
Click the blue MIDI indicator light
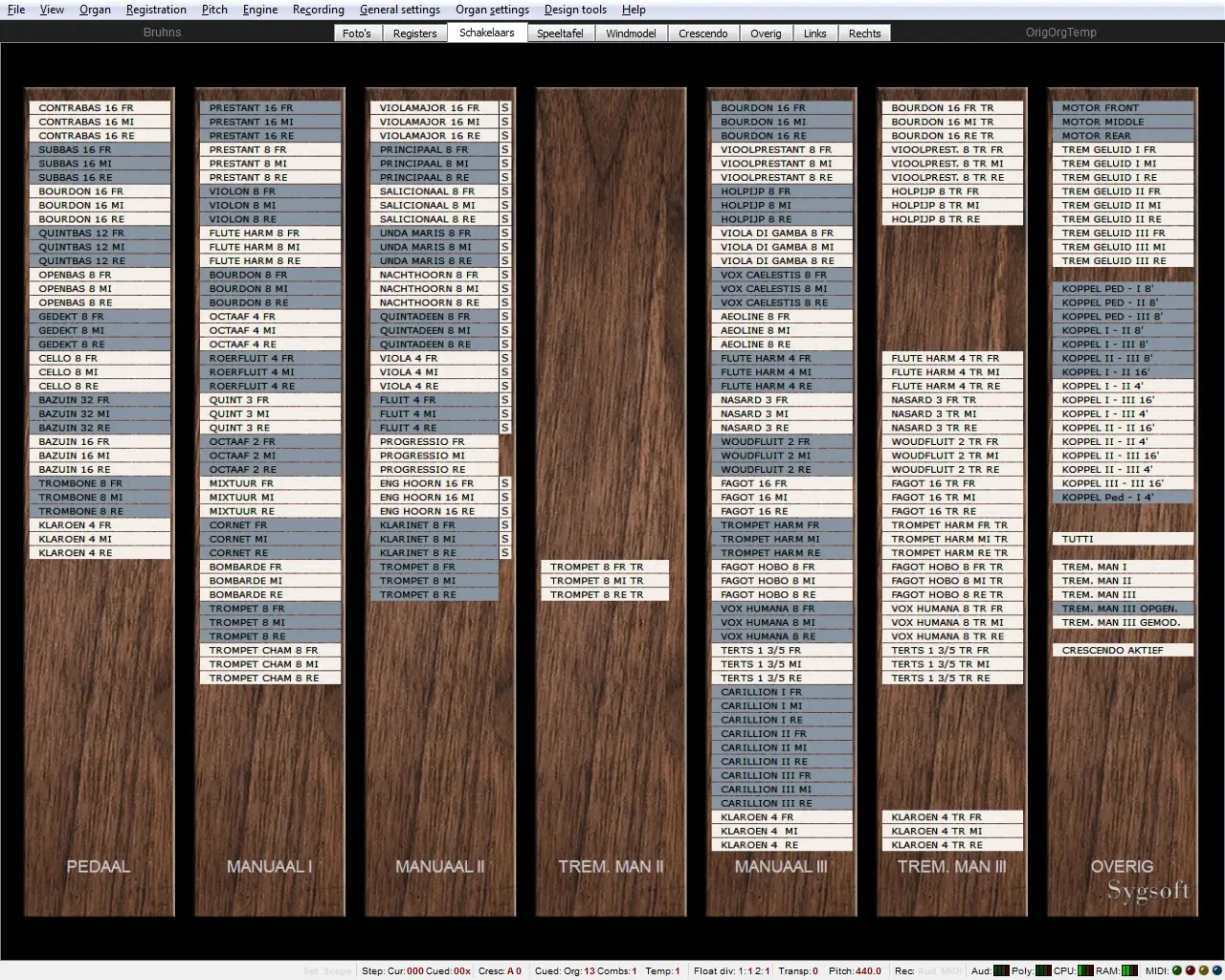pyautogui.click(x=1216, y=970)
